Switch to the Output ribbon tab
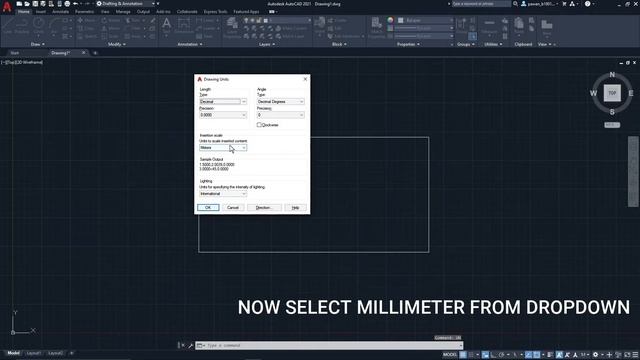 (x=143, y=12)
